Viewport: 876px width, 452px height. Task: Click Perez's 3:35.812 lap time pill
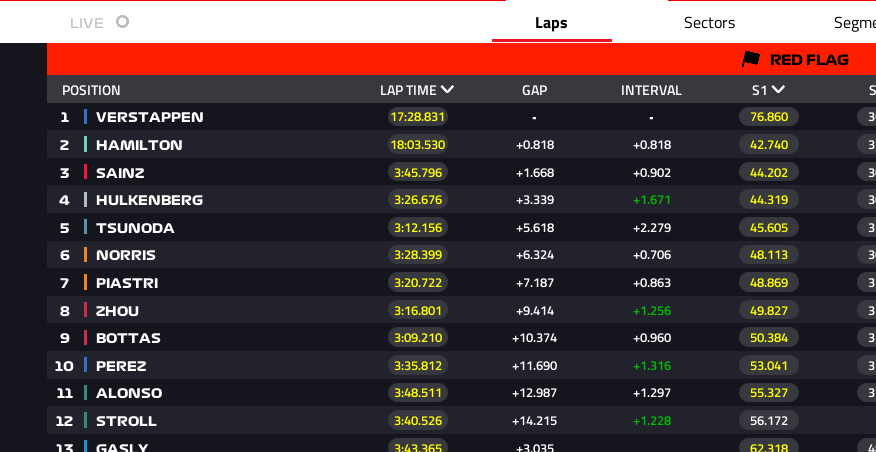click(418, 365)
